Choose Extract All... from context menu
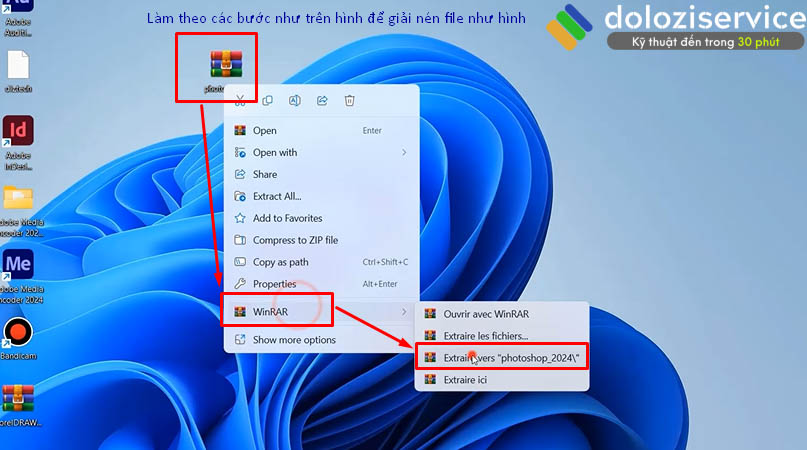Viewport: 807px width, 450px height. pos(322,196)
